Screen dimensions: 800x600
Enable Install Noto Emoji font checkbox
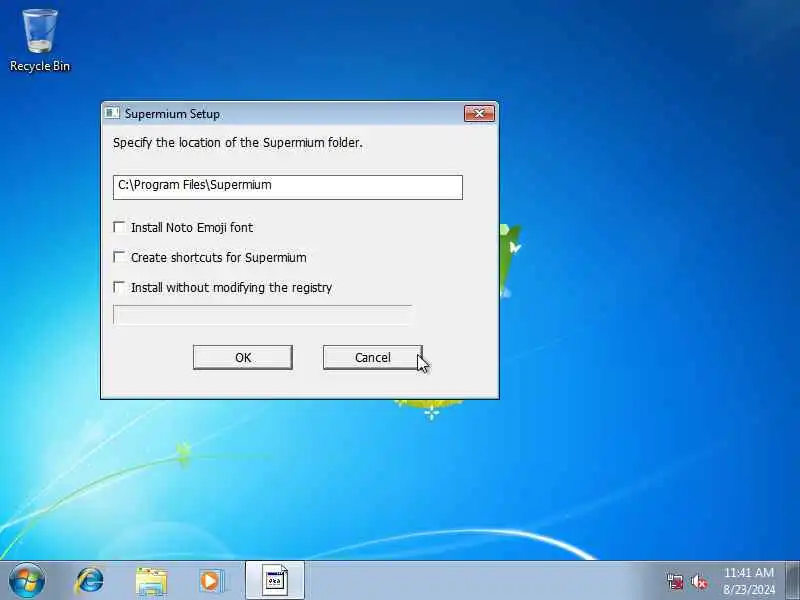point(119,227)
